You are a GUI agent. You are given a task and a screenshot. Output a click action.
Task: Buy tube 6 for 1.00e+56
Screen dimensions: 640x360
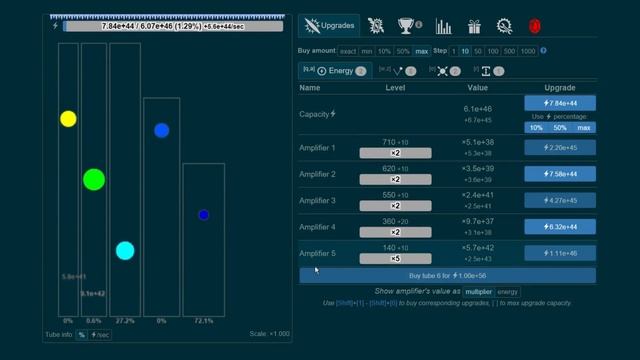447,276
